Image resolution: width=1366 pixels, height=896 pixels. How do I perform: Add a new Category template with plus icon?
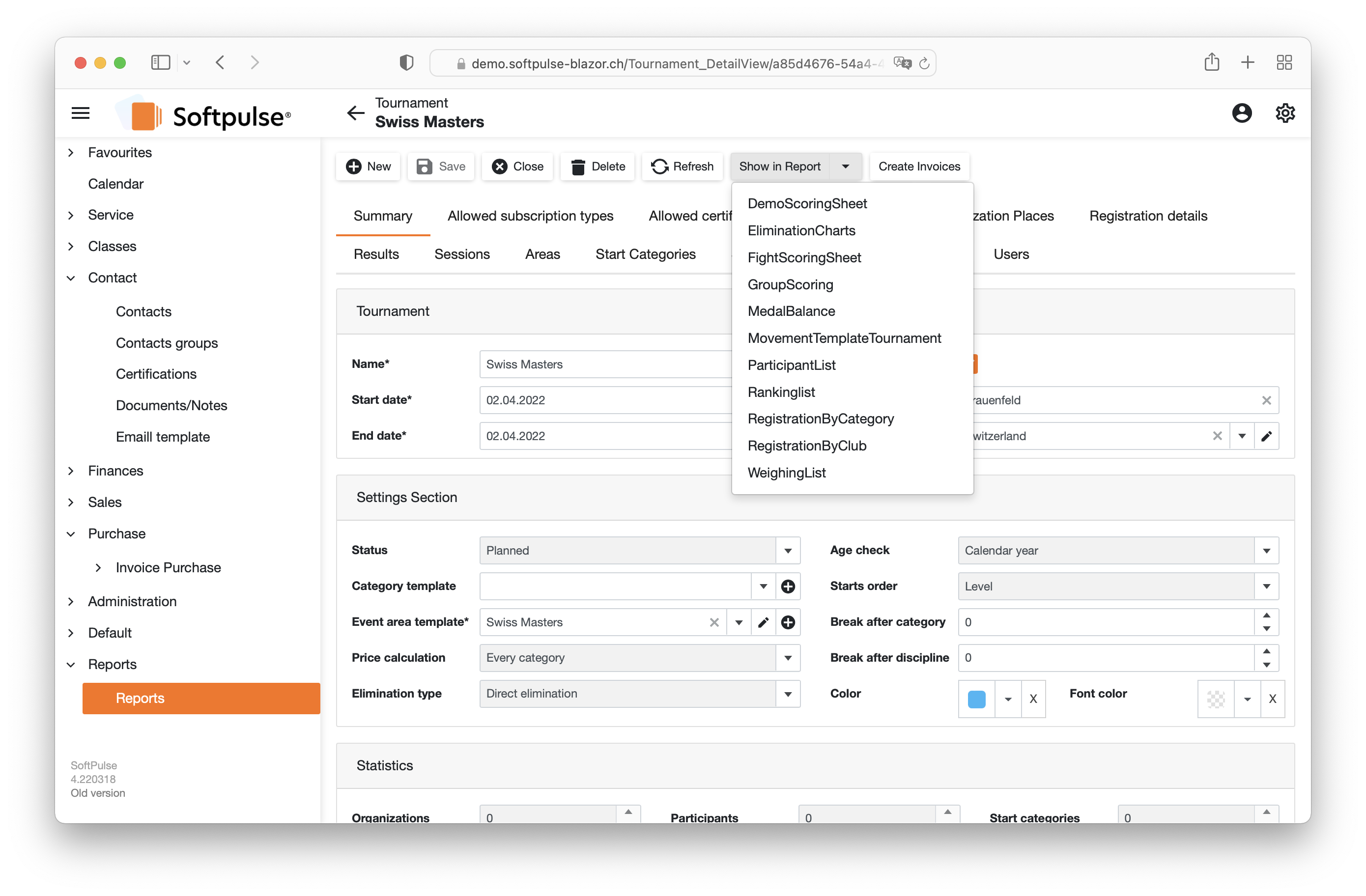point(788,586)
